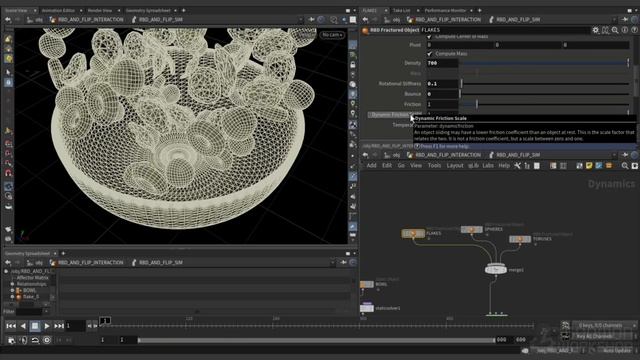Switch to Take List tab

pyautogui.click(x=402, y=10)
